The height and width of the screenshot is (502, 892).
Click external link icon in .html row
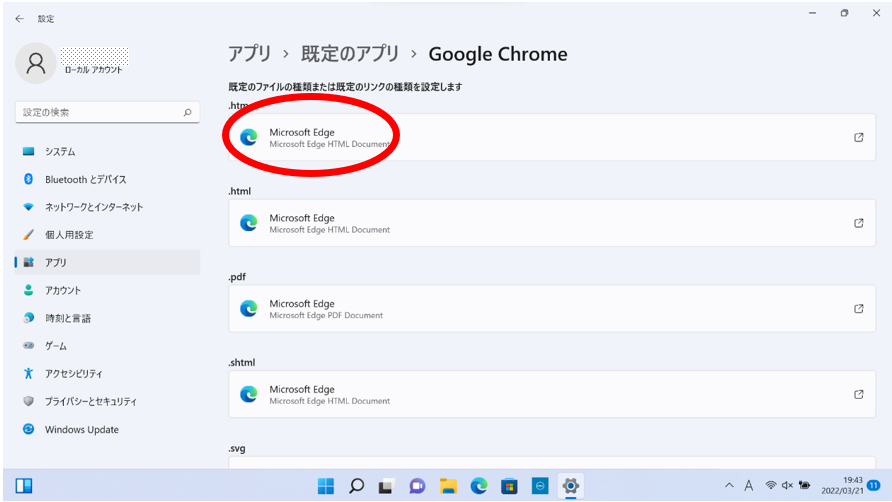point(859,223)
